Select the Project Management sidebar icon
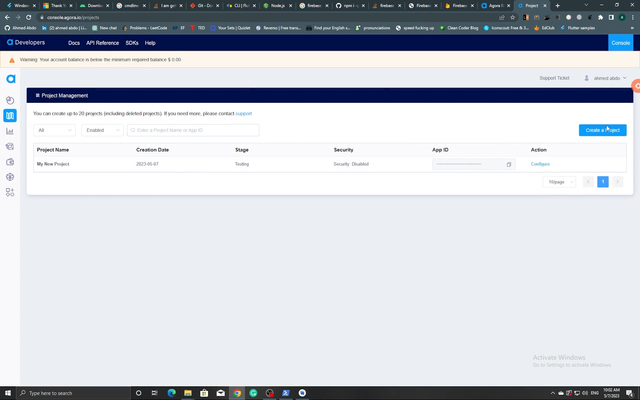The height and width of the screenshot is (400, 640). click(10, 116)
